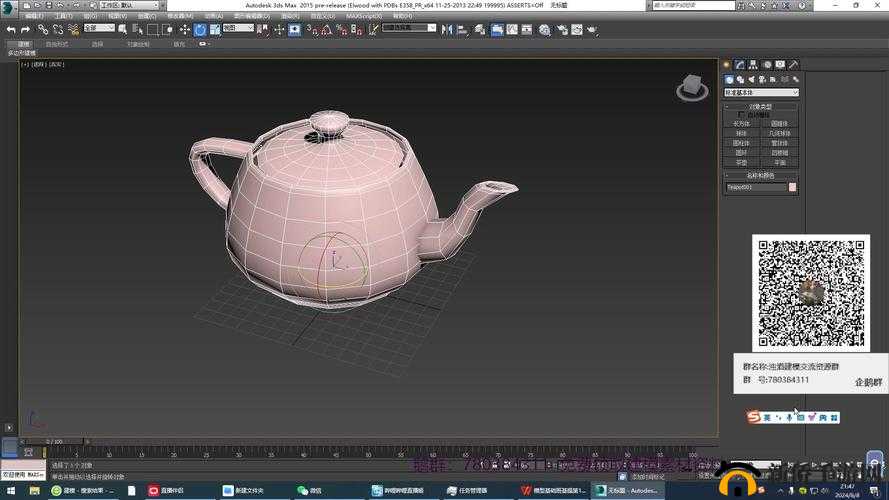Click the 平面 plane button
Viewport: 889px width, 500px height.
pyautogui.click(x=780, y=163)
